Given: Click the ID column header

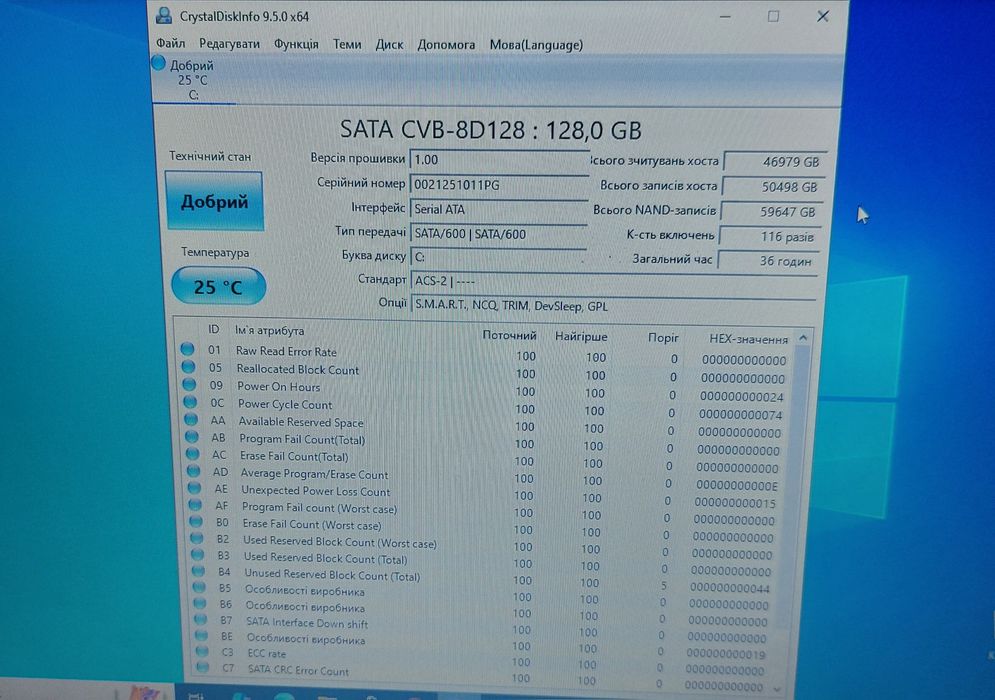Looking at the screenshot, I should 214,329.
